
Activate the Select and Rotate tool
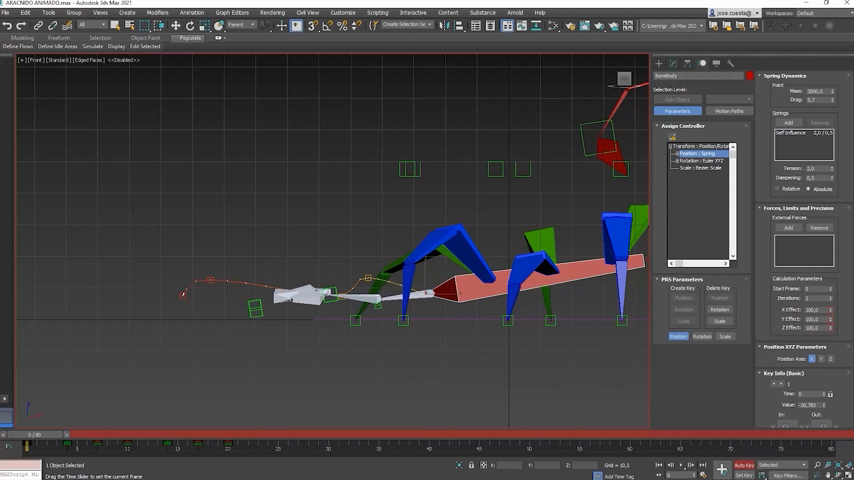point(190,26)
